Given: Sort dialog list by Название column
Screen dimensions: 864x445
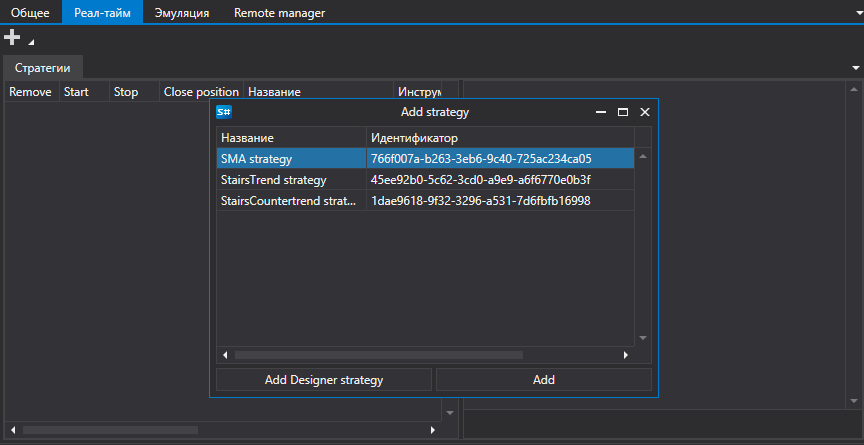Looking at the screenshot, I should click(291, 138).
